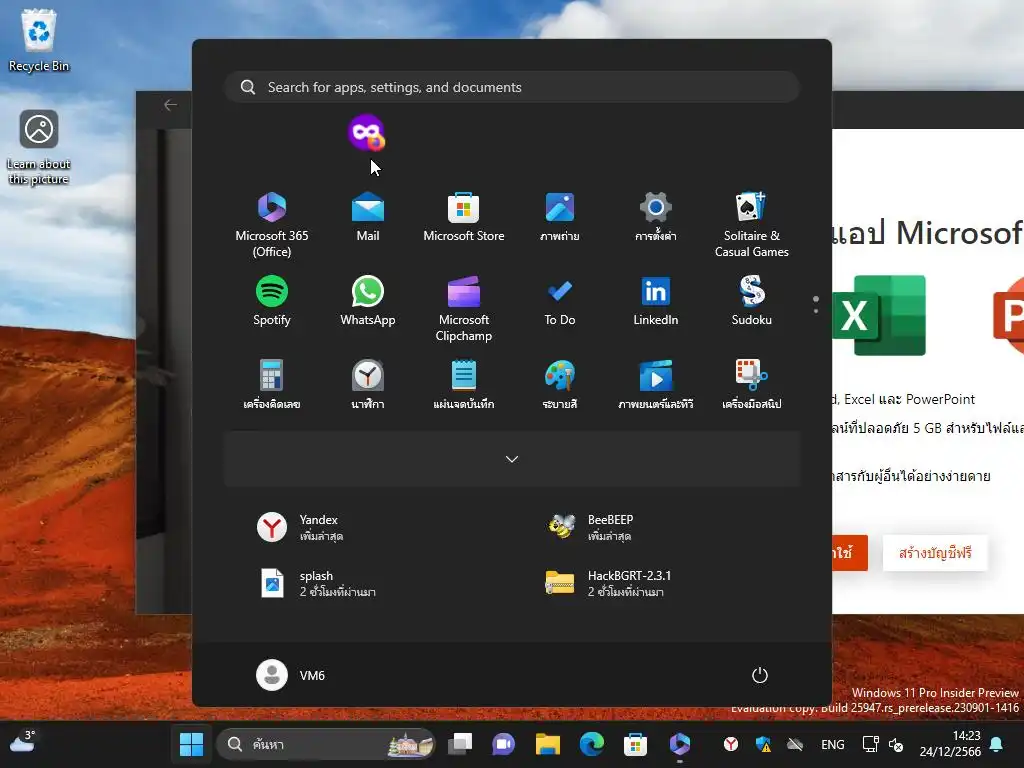Open Microsoft Store from pinned apps
The width and height of the screenshot is (1024, 768).
(x=464, y=216)
